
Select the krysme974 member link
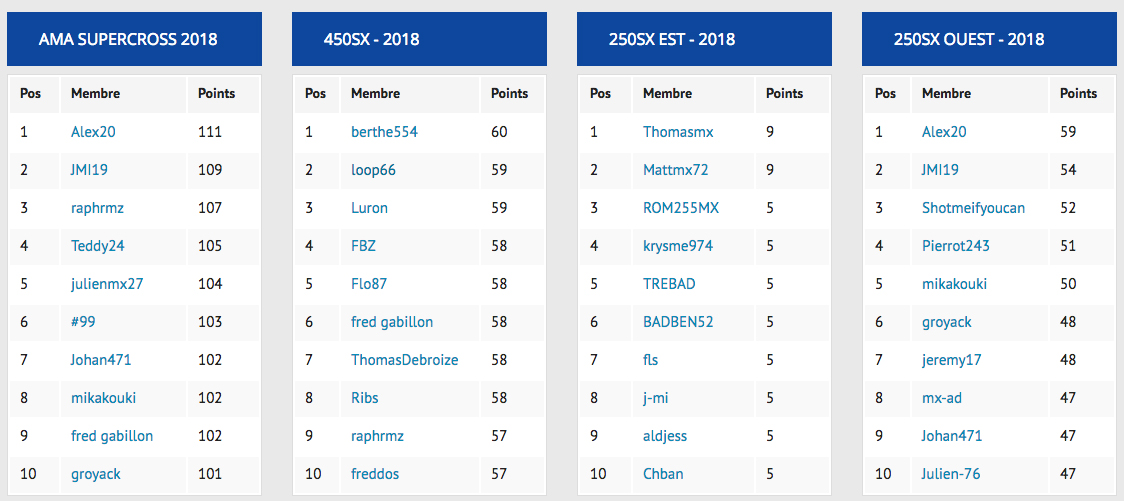[x=678, y=246]
